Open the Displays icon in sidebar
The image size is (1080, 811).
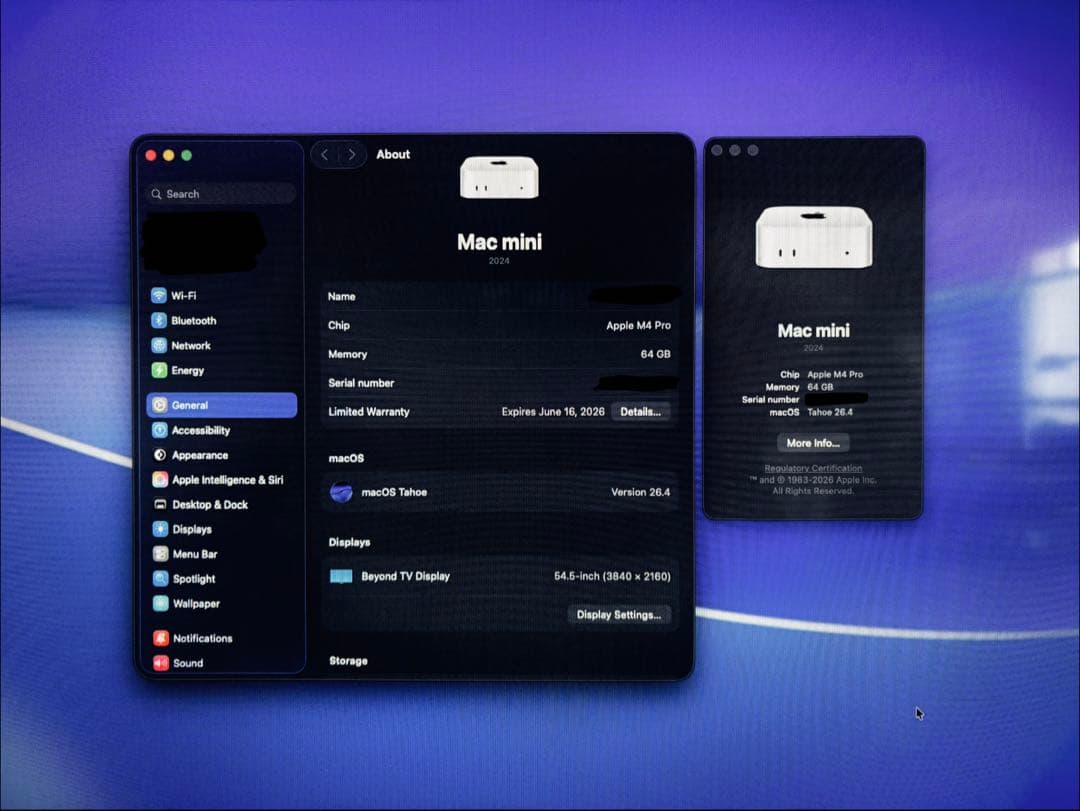tap(160, 529)
